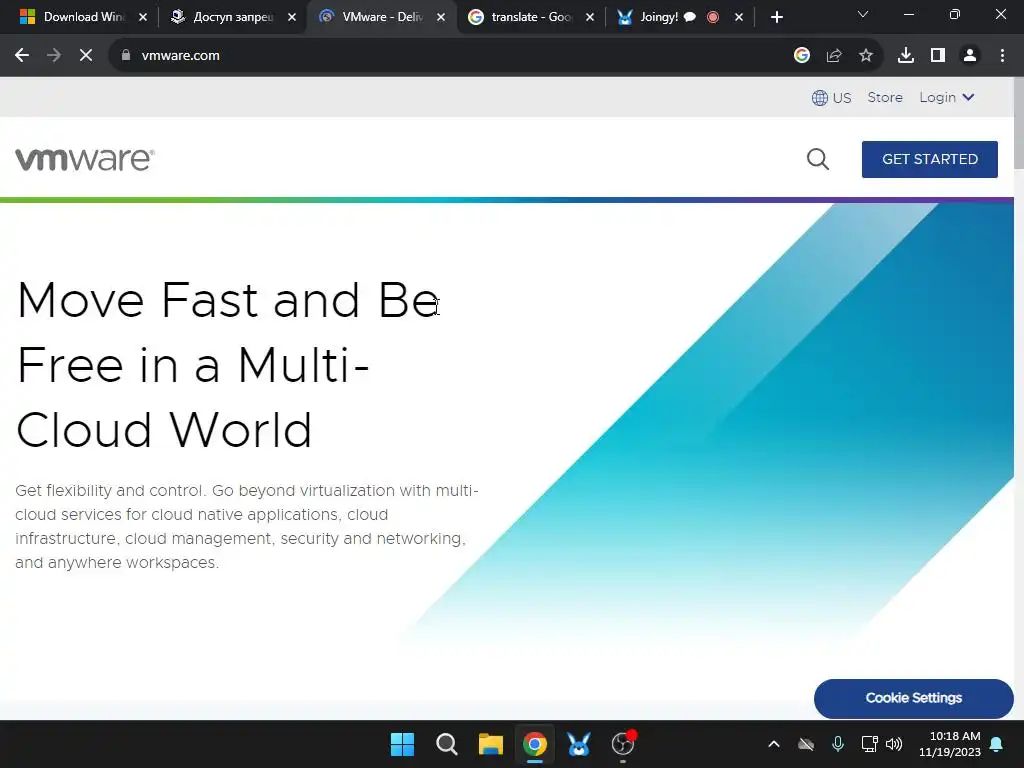
Task: Click the cloud sync tray icon
Action: point(807,744)
